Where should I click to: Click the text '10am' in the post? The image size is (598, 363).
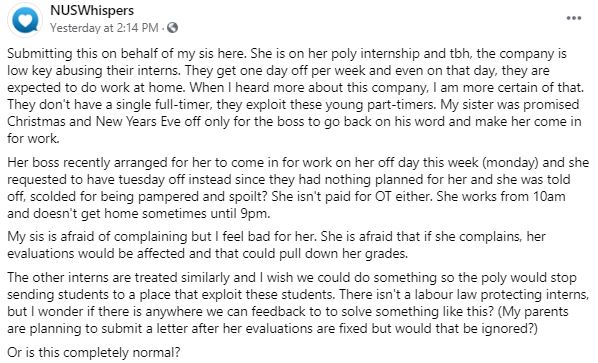(x=549, y=196)
